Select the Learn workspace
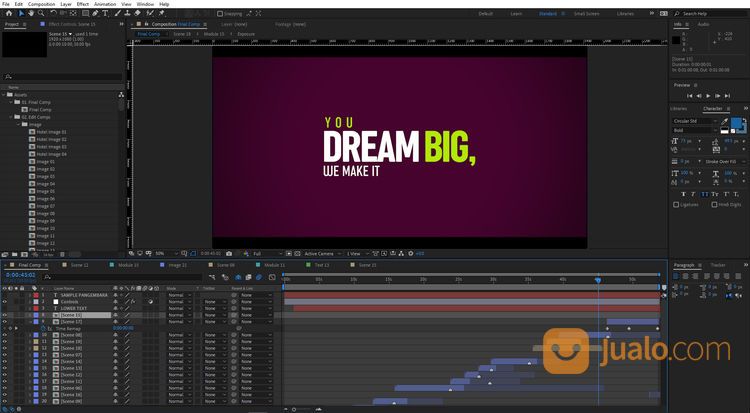Screen dimensions: 750x413 pos(515,14)
